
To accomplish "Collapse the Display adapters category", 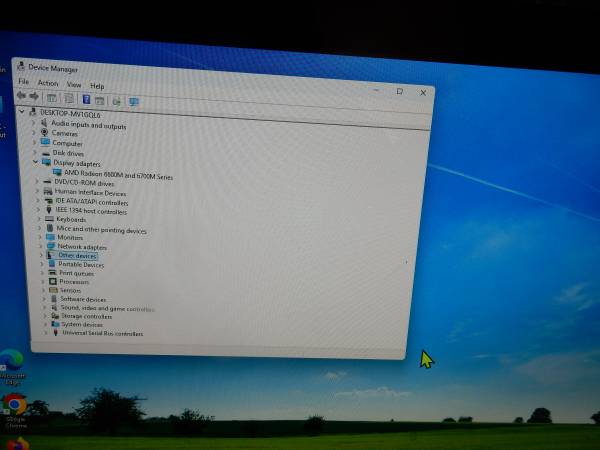I will (36, 162).
